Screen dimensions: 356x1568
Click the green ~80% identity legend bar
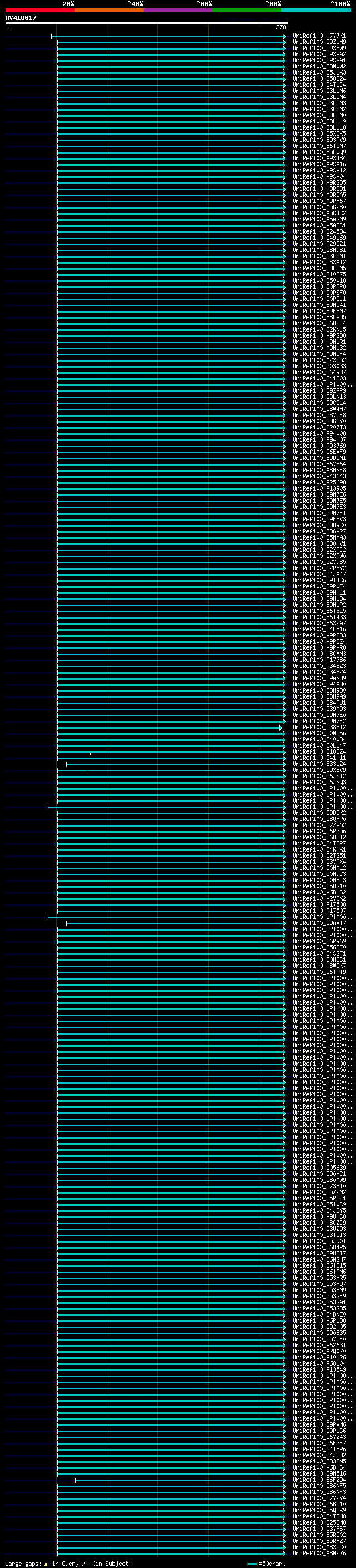click(247, 11)
